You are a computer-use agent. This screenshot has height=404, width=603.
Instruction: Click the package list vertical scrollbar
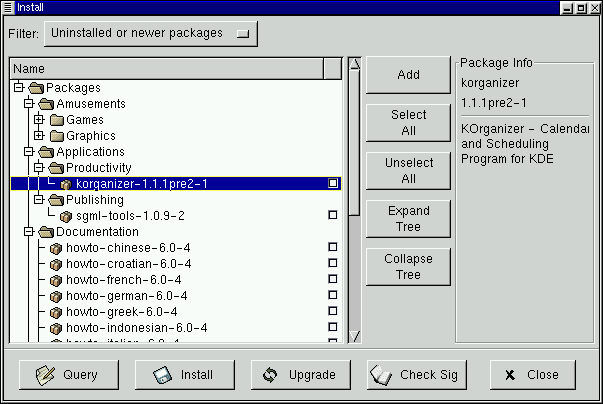point(353,200)
